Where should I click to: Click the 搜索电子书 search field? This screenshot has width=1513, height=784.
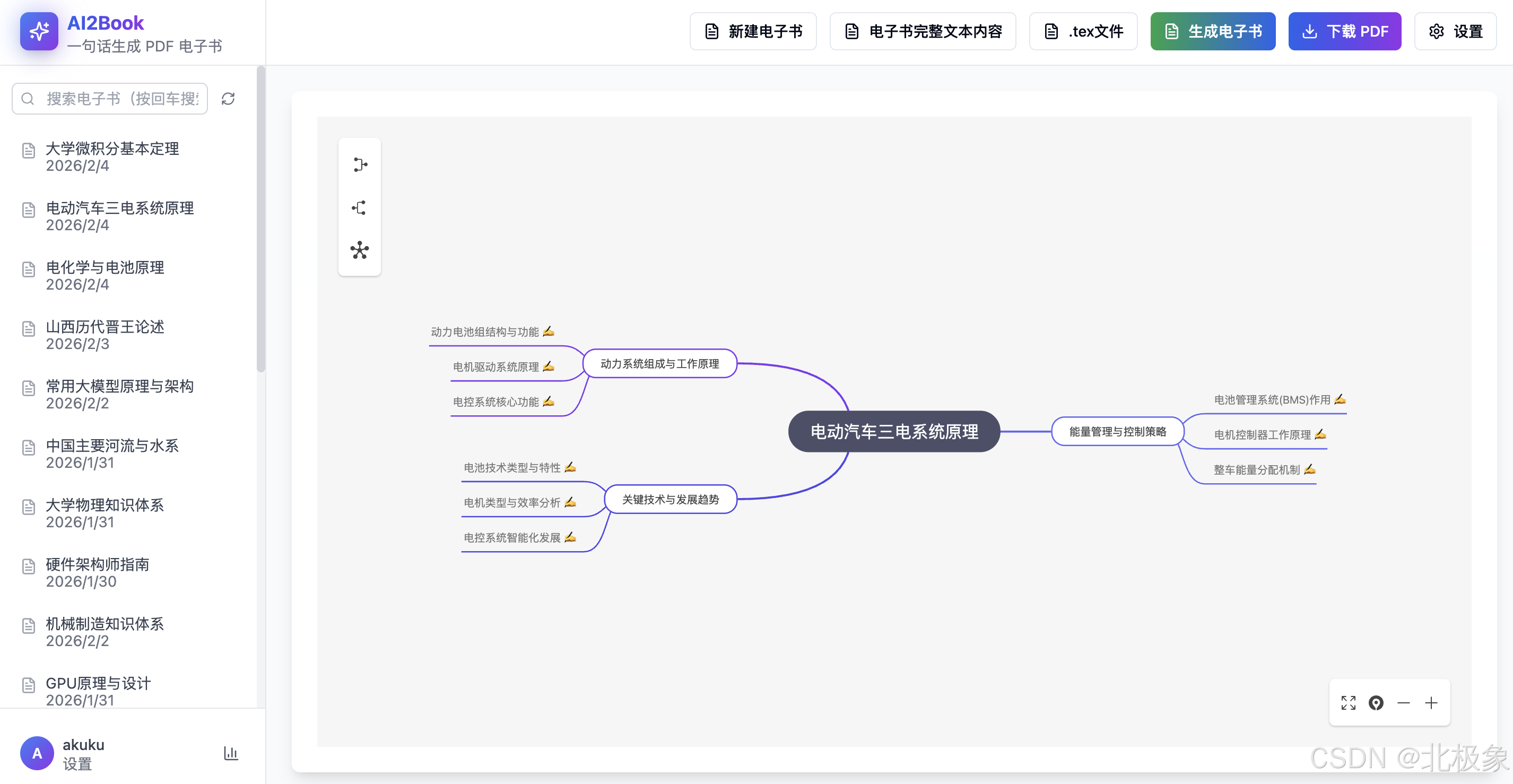tap(110, 99)
